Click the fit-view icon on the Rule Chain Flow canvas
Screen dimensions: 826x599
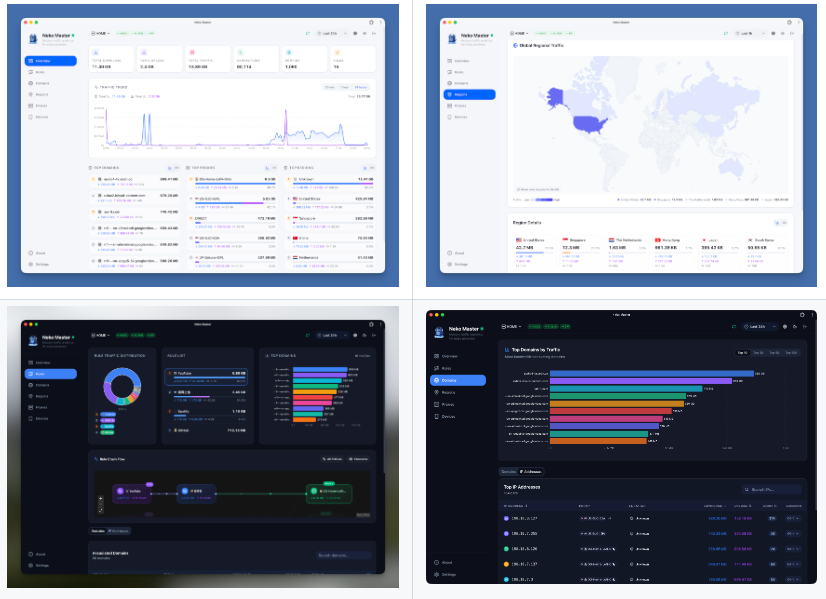click(101, 510)
